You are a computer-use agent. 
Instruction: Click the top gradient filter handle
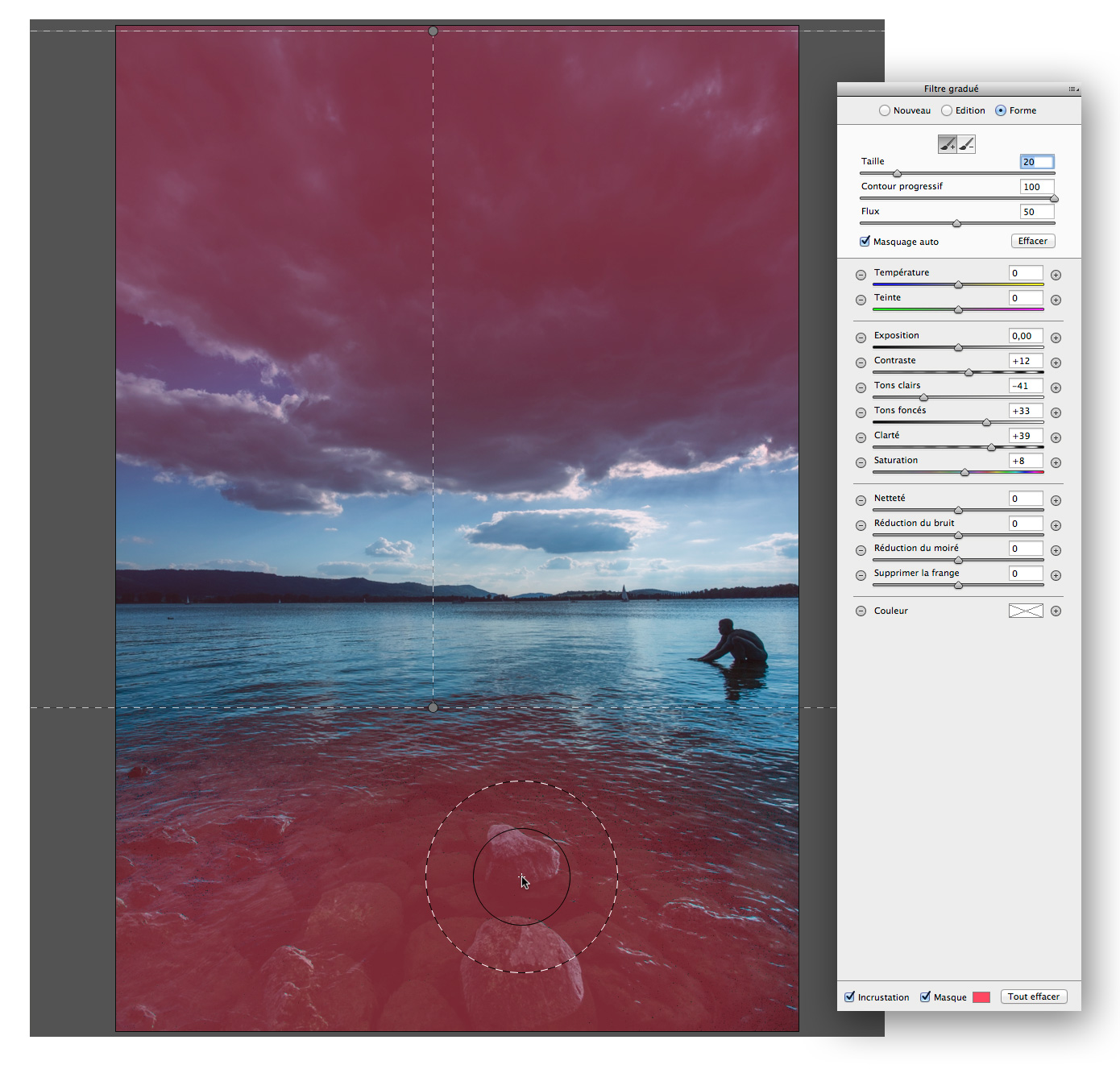coord(433,31)
